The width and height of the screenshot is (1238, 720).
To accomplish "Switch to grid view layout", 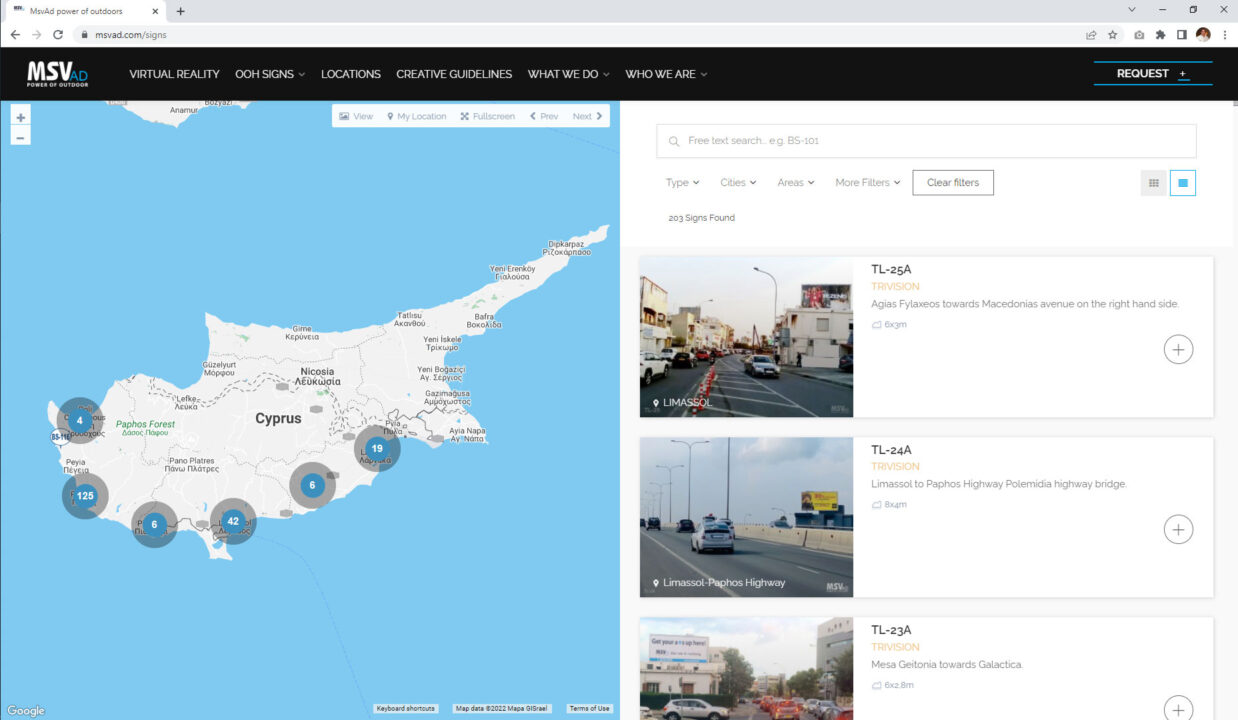I will click(x=1154, y=183).
